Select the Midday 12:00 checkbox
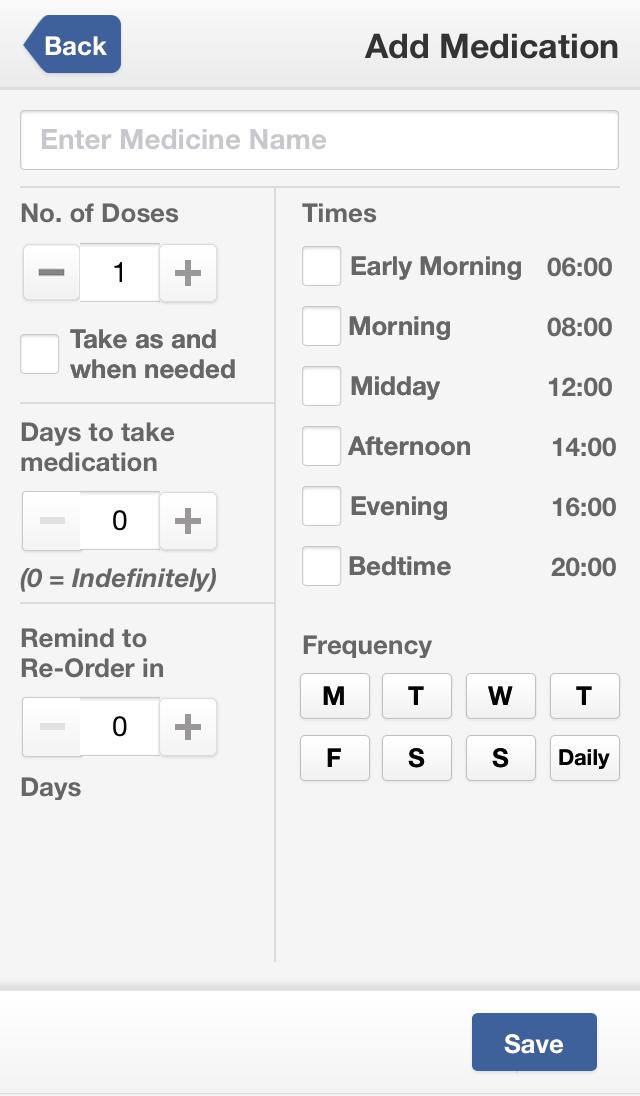The image size is (640, 1096). point(322,387)
